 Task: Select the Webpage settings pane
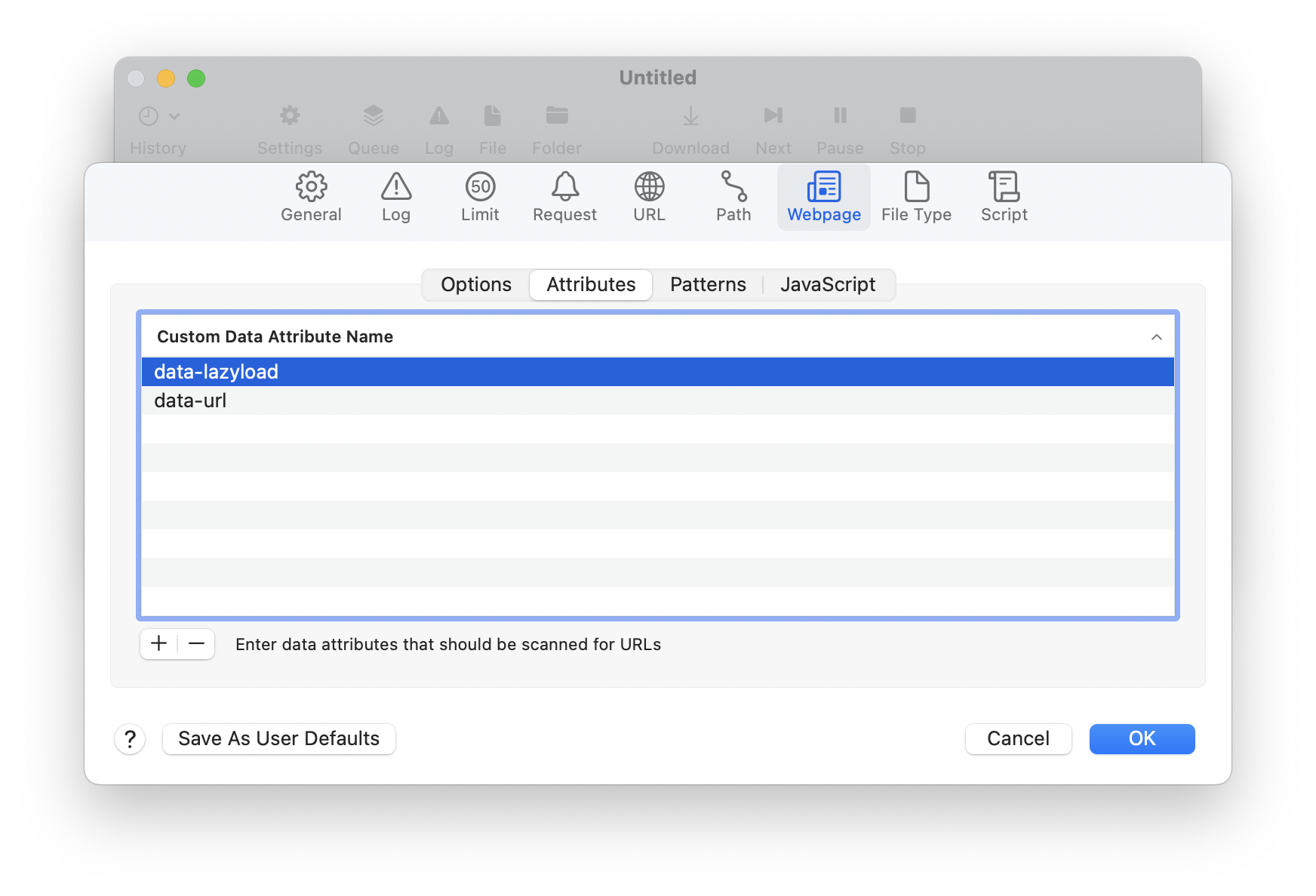pos(823,197)
